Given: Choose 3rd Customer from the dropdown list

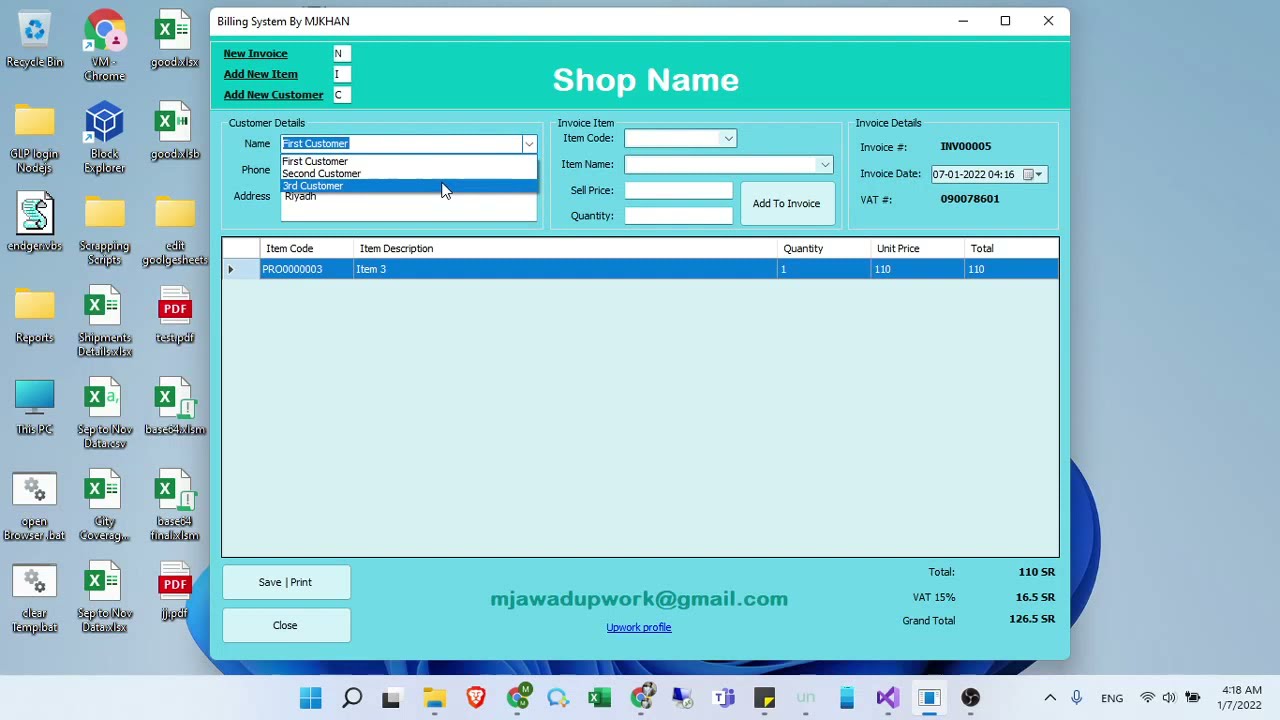Looking at the screenshot, I should tap(408, 186).
